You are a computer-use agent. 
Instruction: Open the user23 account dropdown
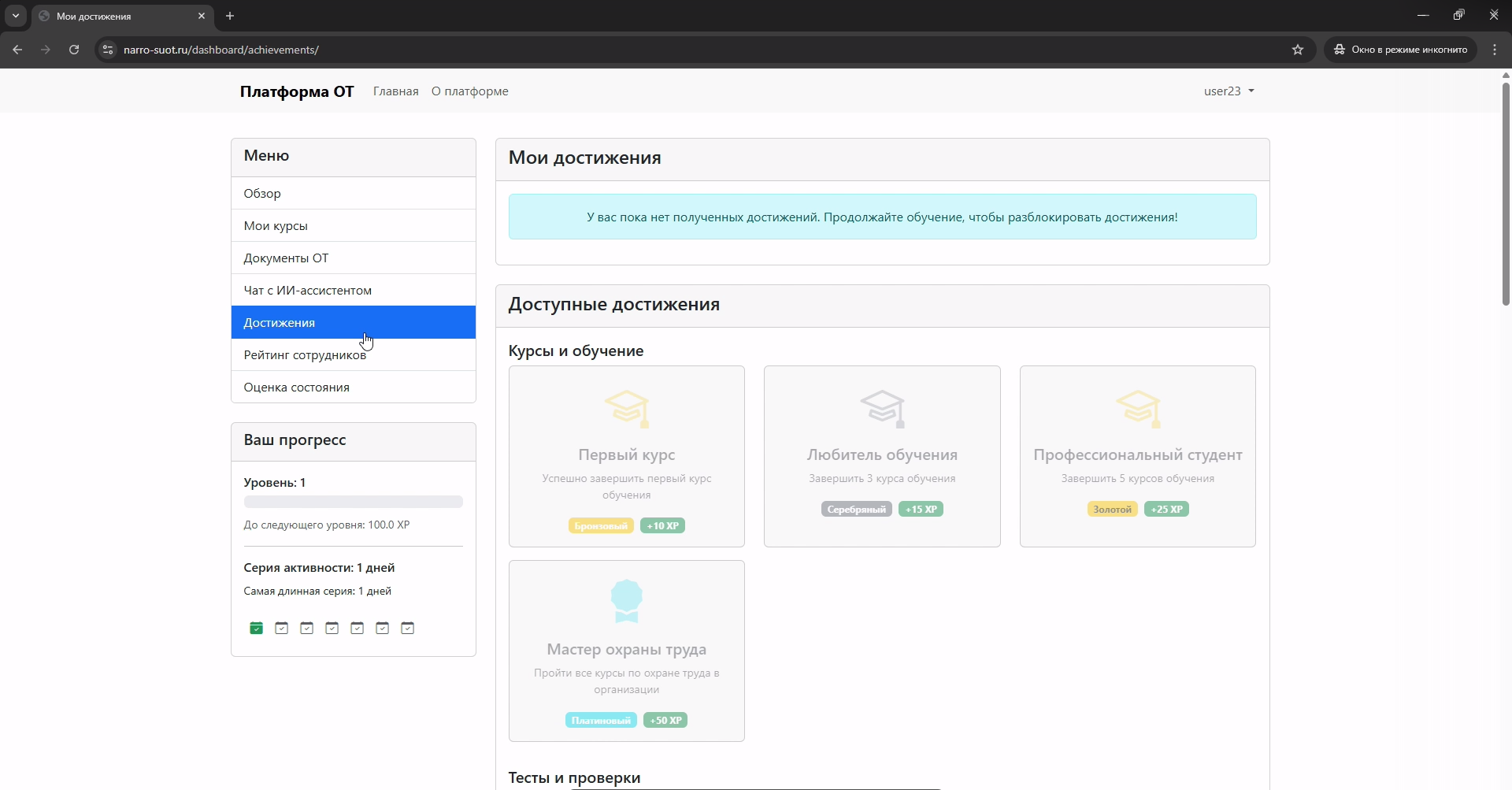(1228, 91)
